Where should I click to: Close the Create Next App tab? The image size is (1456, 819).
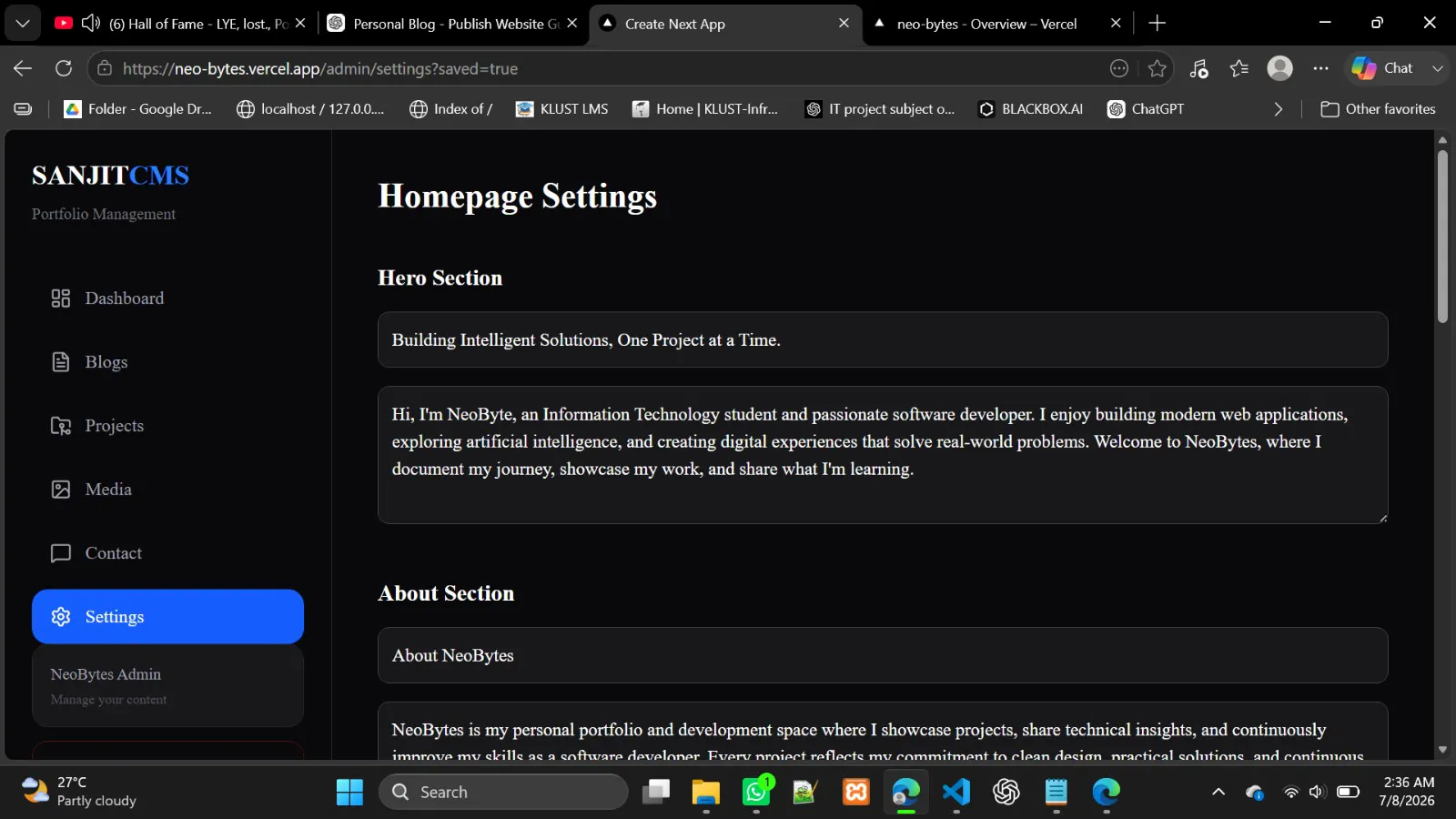(844, 24)
